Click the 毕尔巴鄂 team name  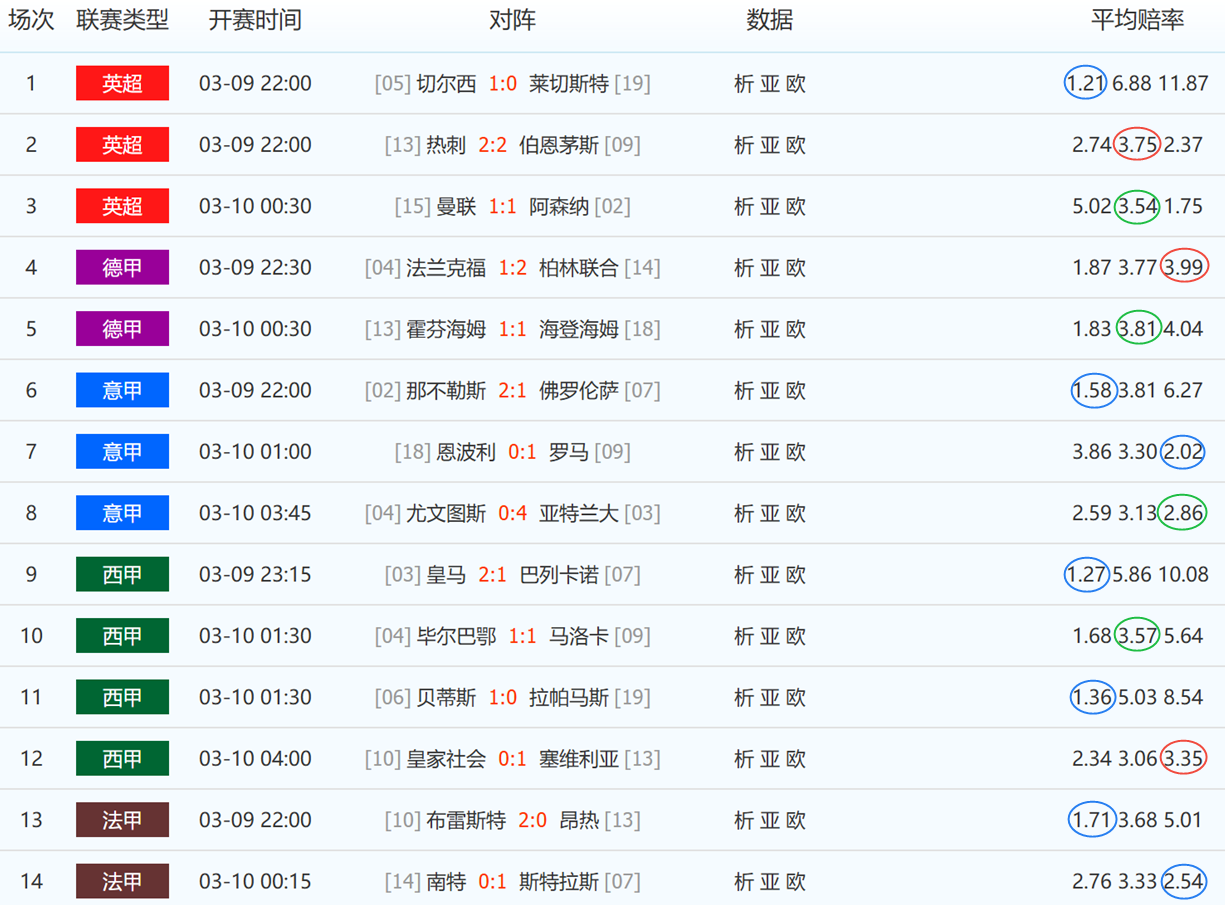click(x=456, y=636)
